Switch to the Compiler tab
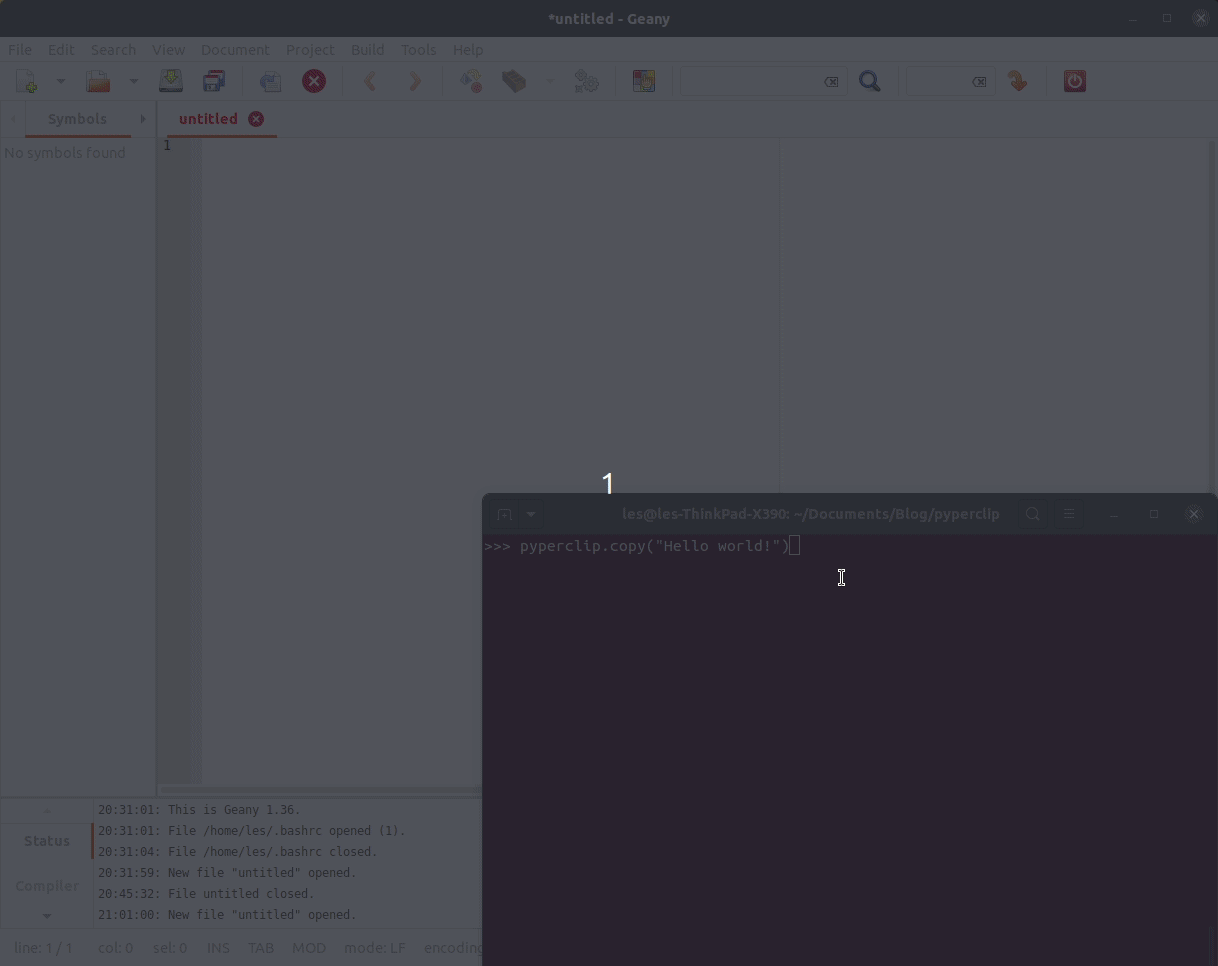Viewport: 1218px width, 966px height. coord(46,886)
